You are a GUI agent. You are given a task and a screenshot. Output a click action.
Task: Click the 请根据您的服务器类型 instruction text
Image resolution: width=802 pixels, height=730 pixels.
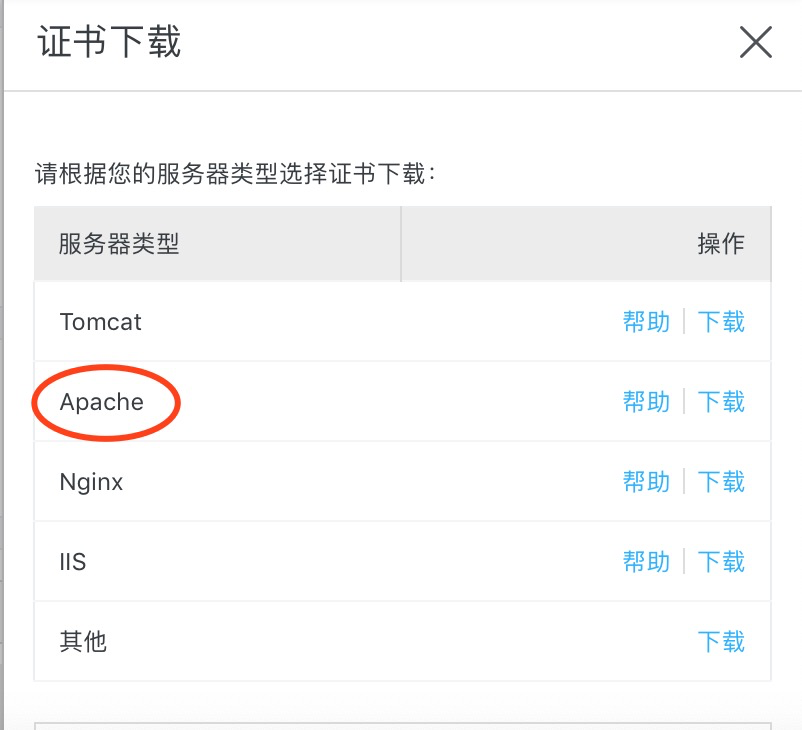pyautogui.click(x=238, y=173)
